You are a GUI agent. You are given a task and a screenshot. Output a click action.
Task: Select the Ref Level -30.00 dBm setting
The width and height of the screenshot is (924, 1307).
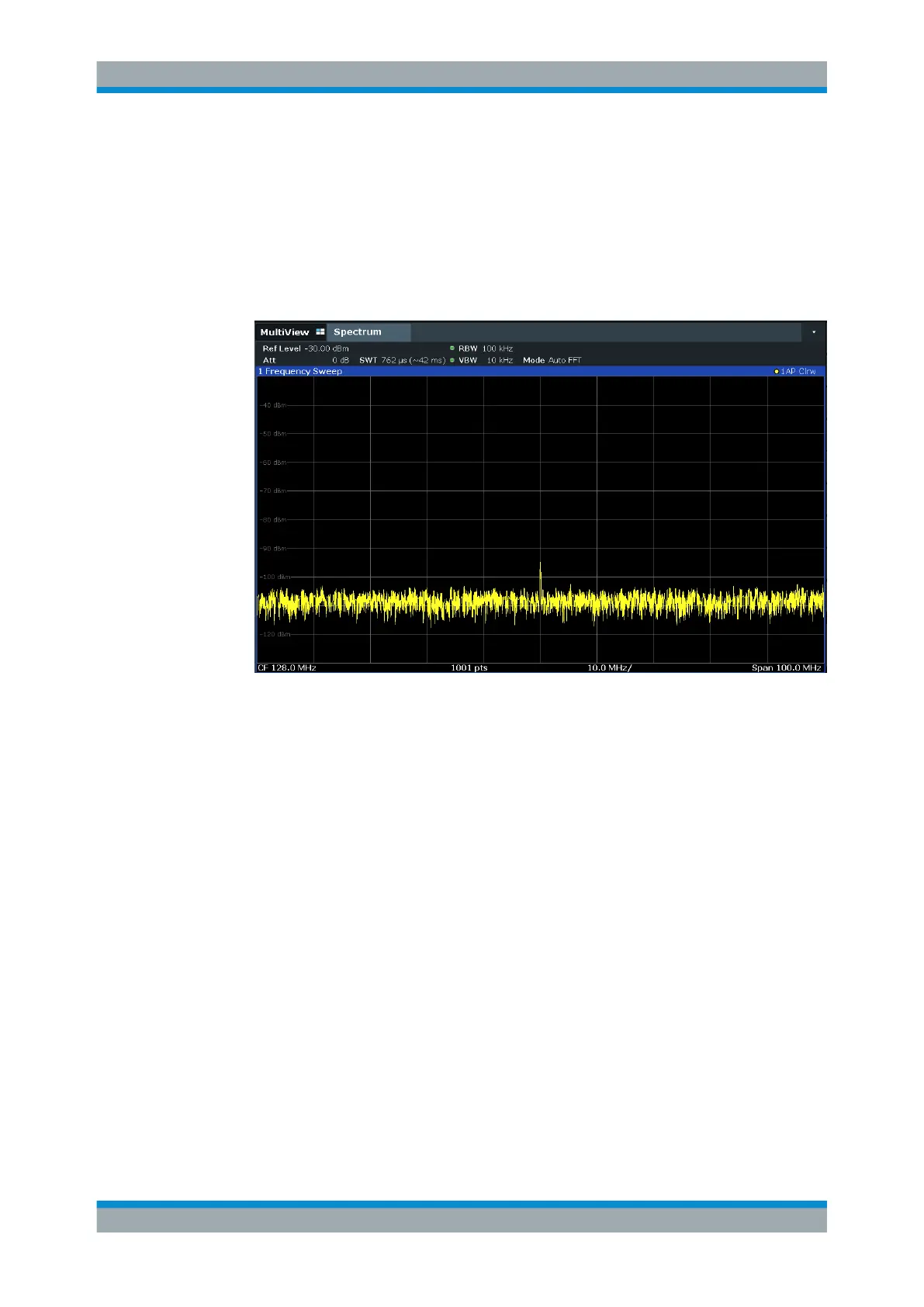pyautogui.click(x=306, y=348)
